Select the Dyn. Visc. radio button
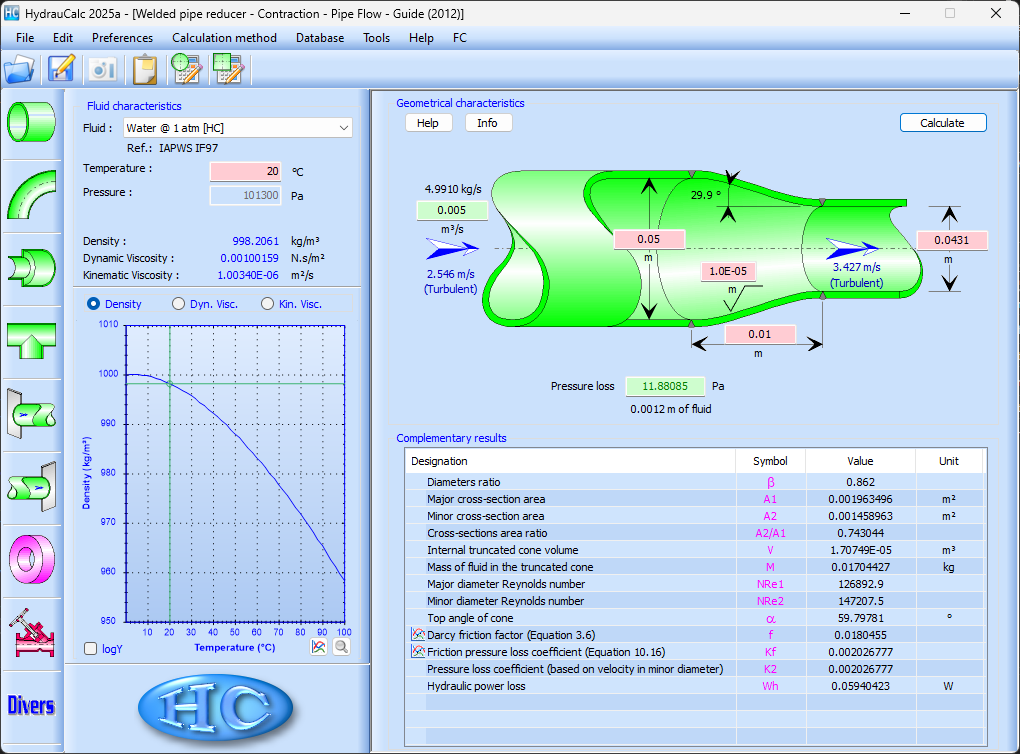 coord(179,304)
